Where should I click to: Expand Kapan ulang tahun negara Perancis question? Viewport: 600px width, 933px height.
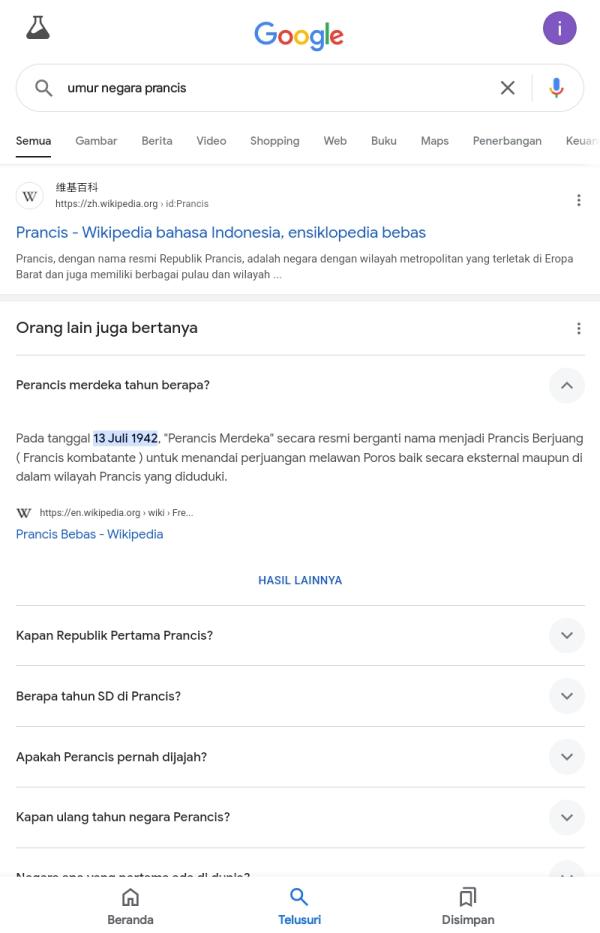(x=300, y=817)
